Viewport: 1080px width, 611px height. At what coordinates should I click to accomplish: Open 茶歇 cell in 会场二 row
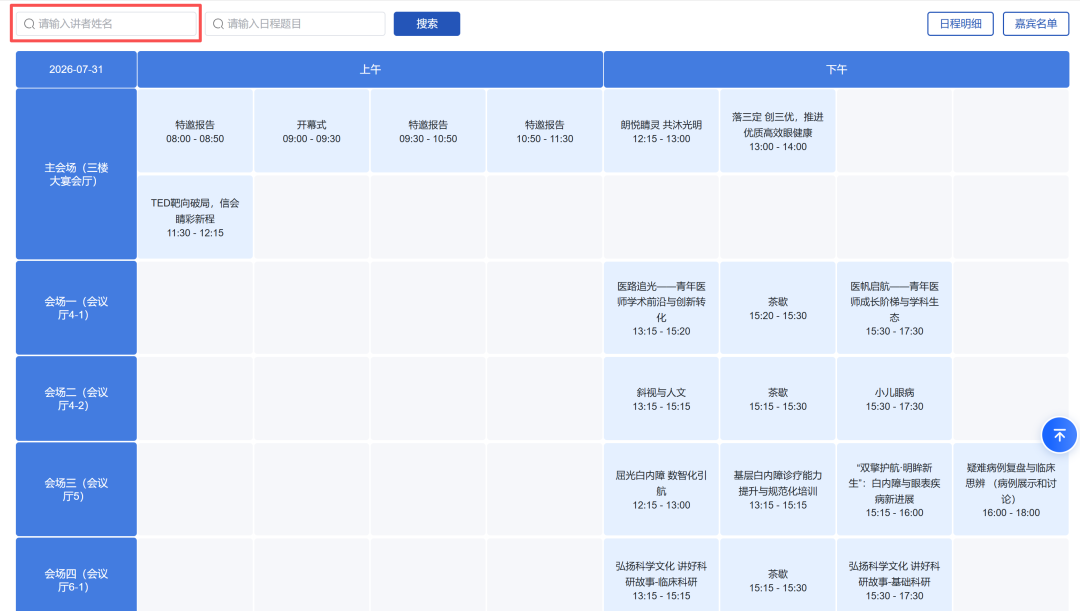pyautogui.click(x=778, y=398)
